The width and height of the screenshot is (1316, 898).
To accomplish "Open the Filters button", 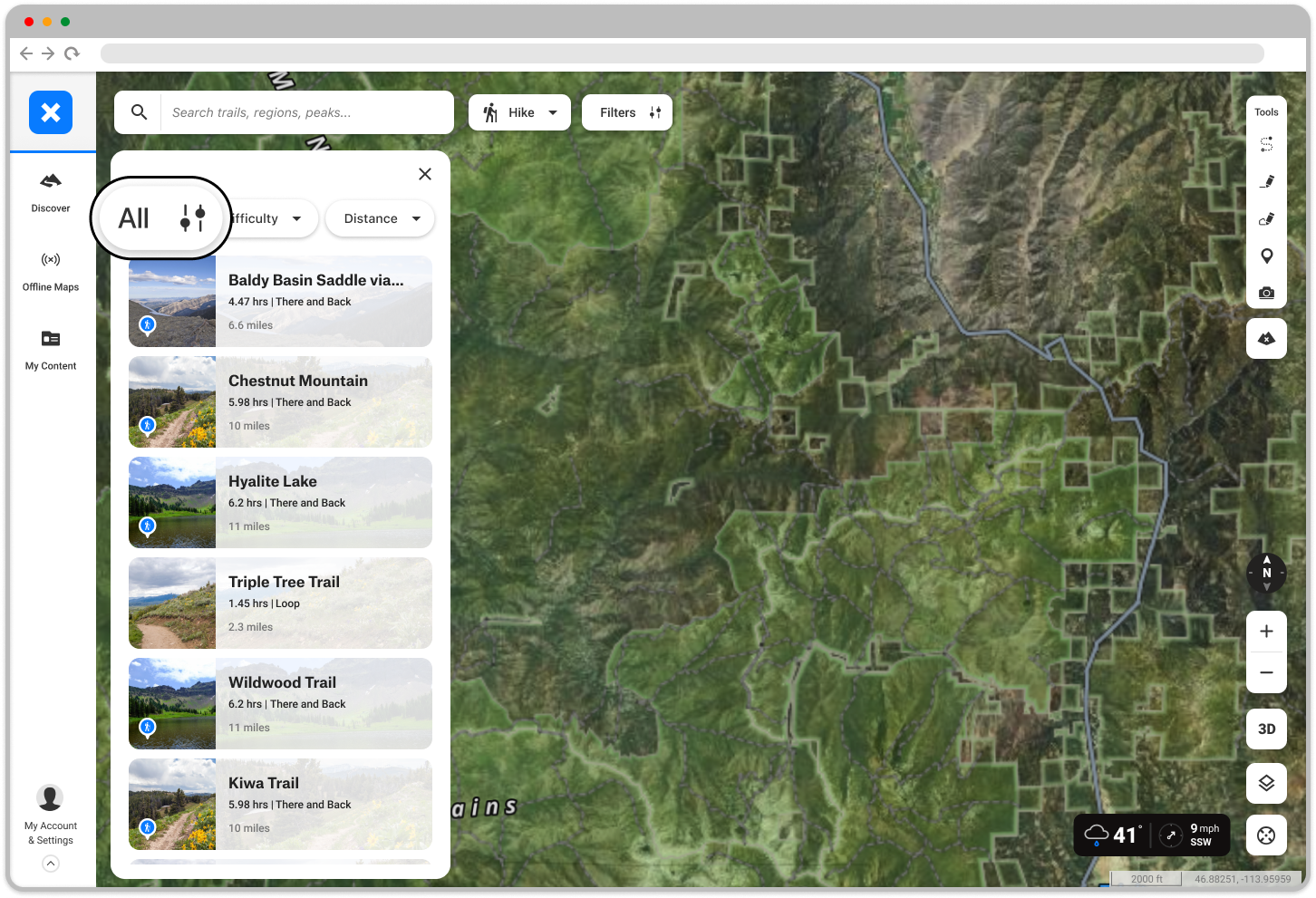I will coord(627,112).
